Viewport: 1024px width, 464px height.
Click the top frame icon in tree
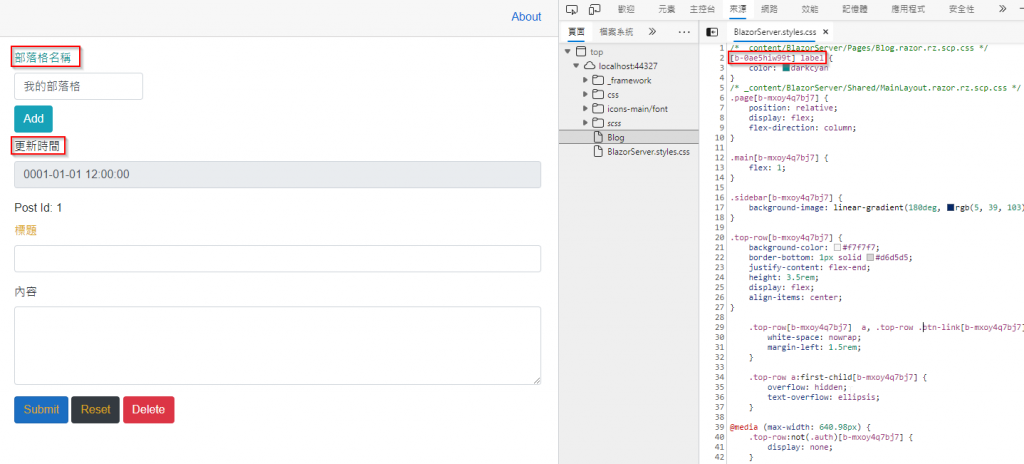pyautogui.click(x=581, y=52)
